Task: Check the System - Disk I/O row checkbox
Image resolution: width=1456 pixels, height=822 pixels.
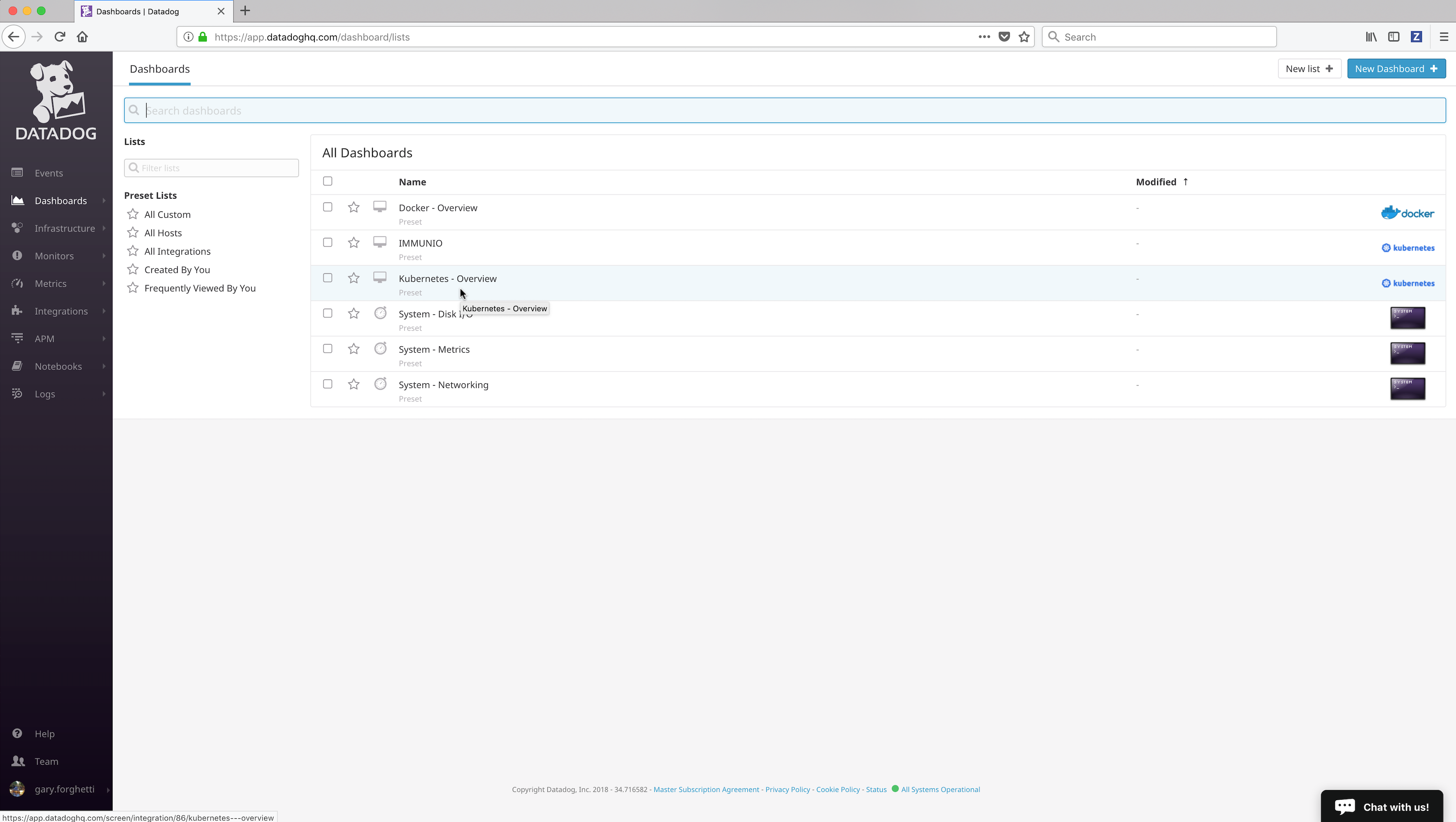Action: (x=328, y=313)
